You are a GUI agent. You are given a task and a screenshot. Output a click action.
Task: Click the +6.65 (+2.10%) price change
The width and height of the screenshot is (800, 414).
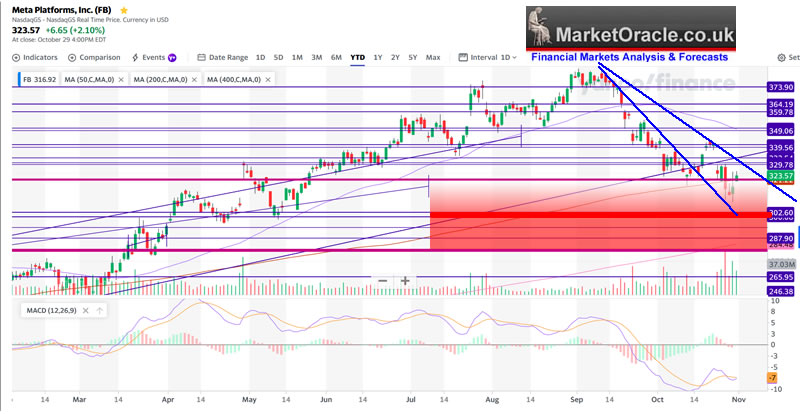pyautogui.click(x=75, y=30)
